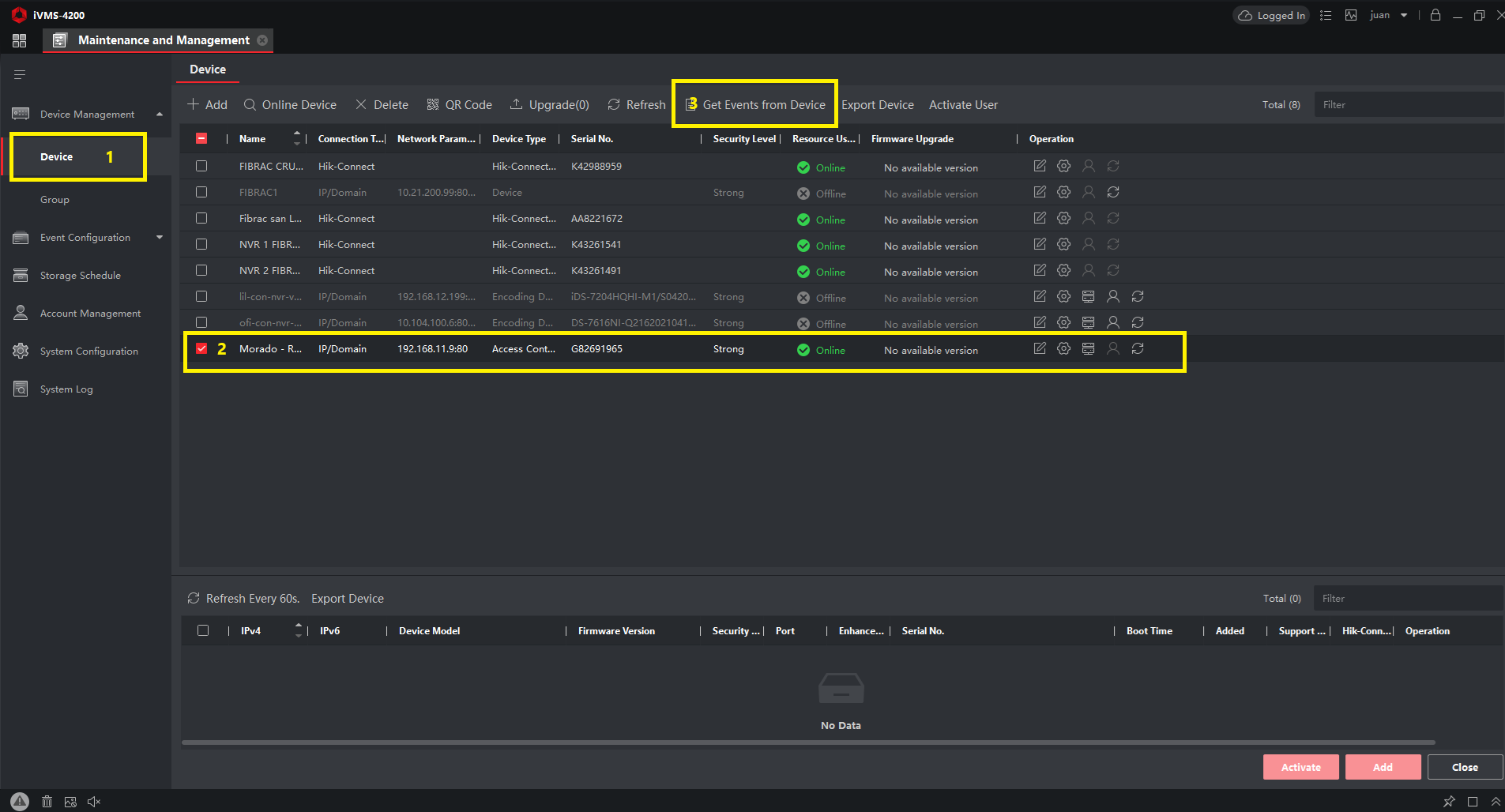Screen dimensions: 1505x812
Task: Click the Online Device button
Action: point(290,105)
